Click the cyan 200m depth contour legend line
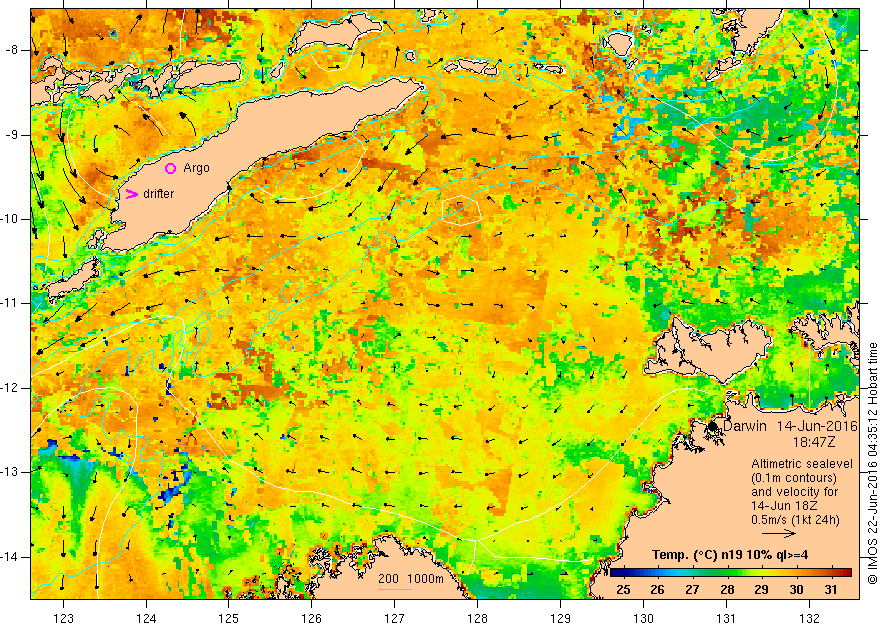 pos(395,589)
